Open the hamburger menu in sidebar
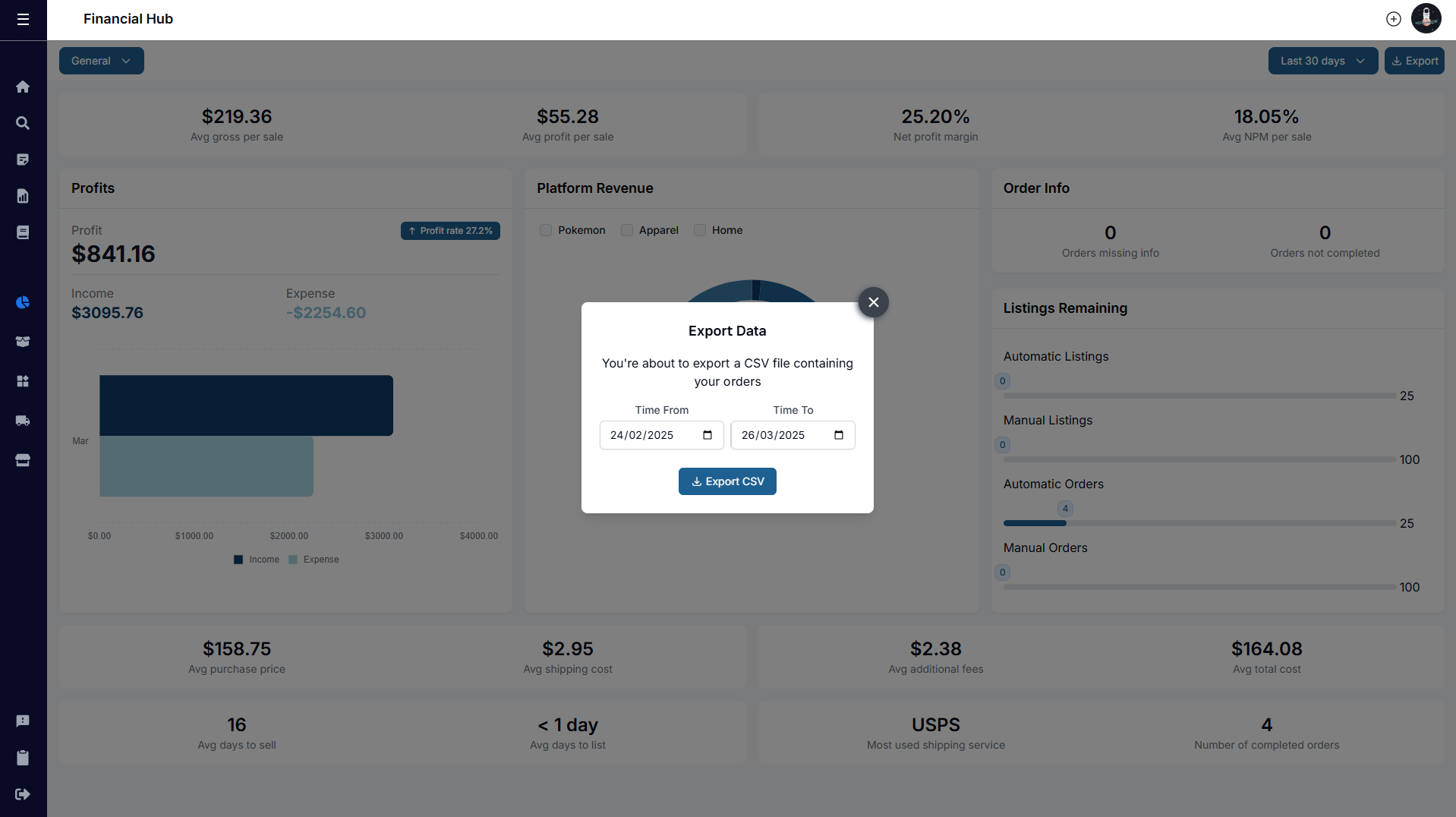This screenshot has height=817, width=1456. tap(23, 19)
